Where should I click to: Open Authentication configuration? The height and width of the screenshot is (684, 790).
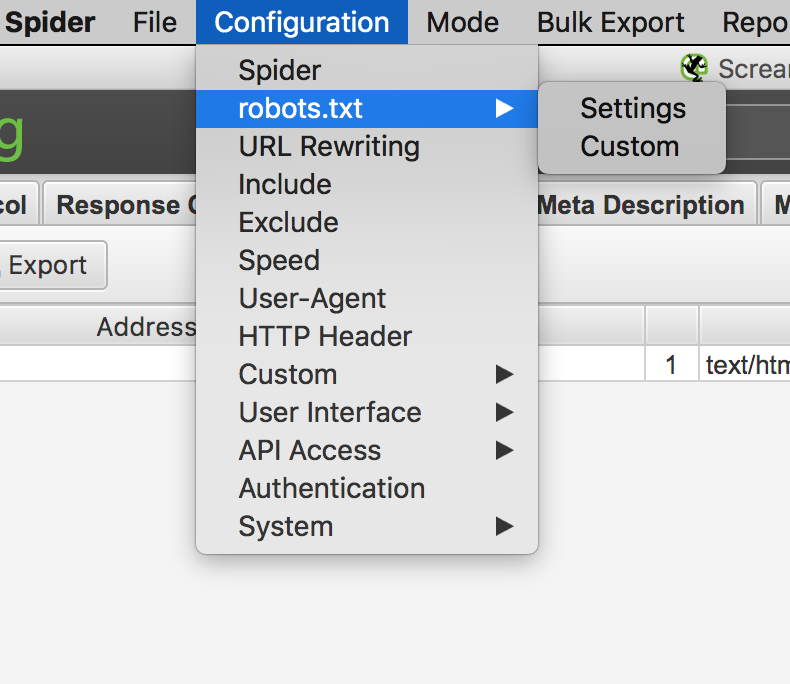[x=332, y=488]
